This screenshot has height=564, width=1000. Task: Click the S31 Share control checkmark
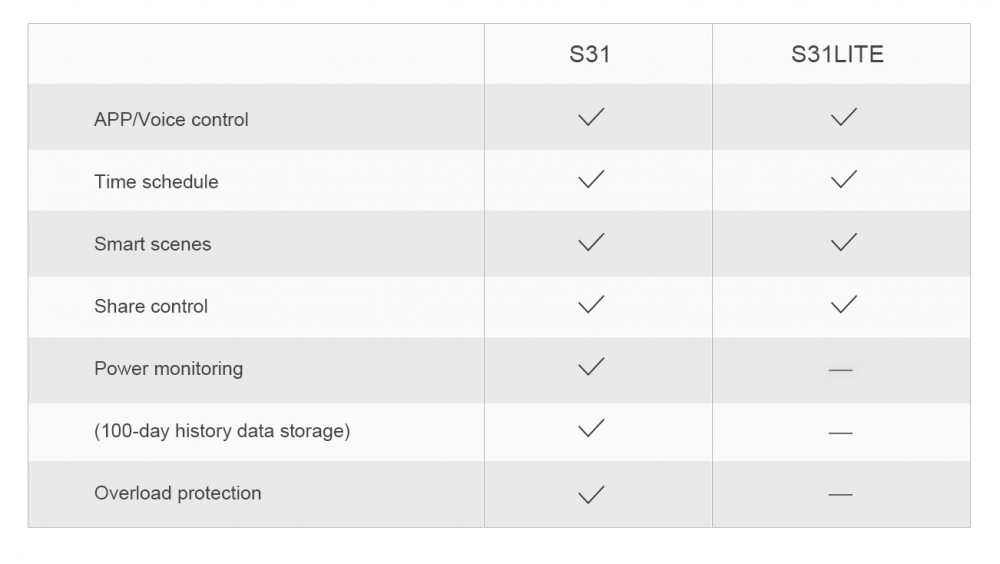(591, 304)
